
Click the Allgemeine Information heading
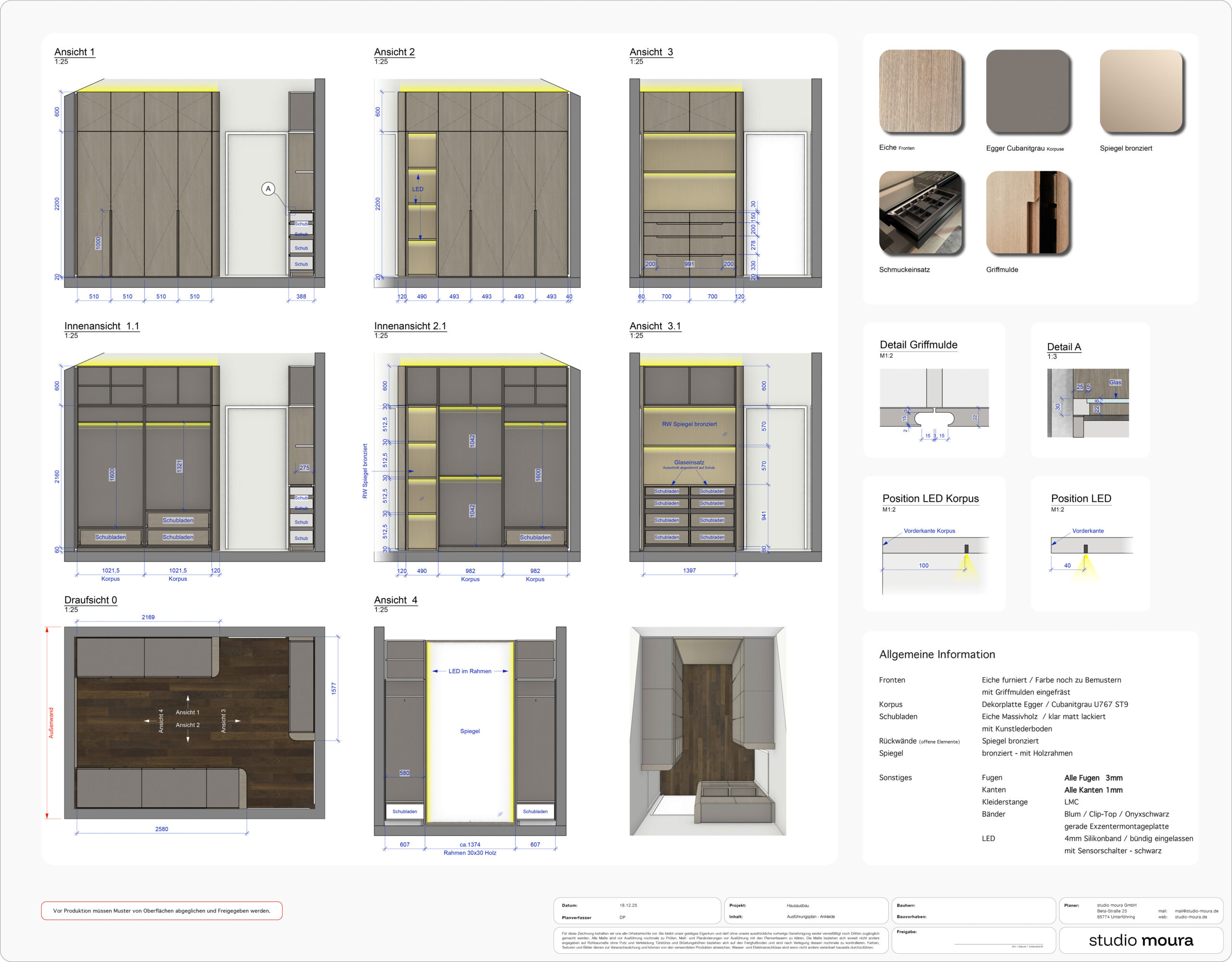[x=937, y=654]
